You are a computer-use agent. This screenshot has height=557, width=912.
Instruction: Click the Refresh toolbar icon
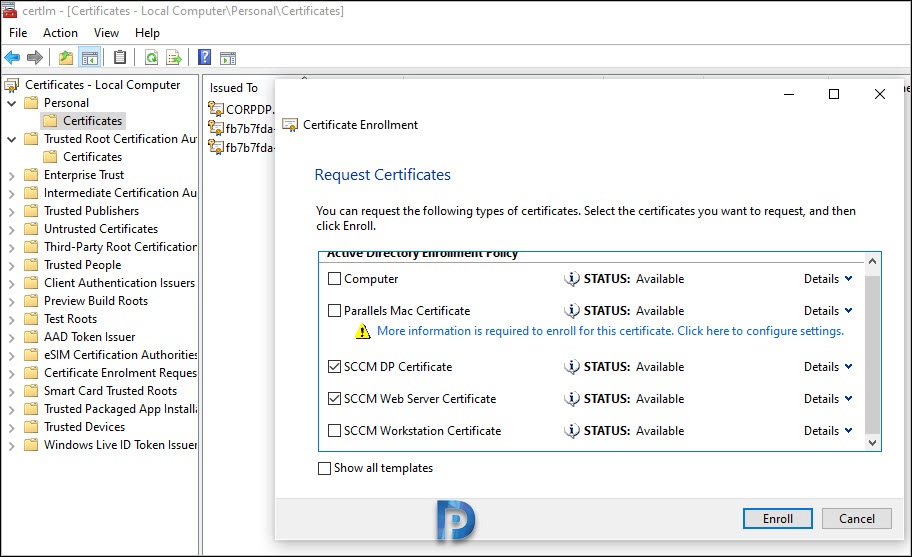tap(151, 58)
